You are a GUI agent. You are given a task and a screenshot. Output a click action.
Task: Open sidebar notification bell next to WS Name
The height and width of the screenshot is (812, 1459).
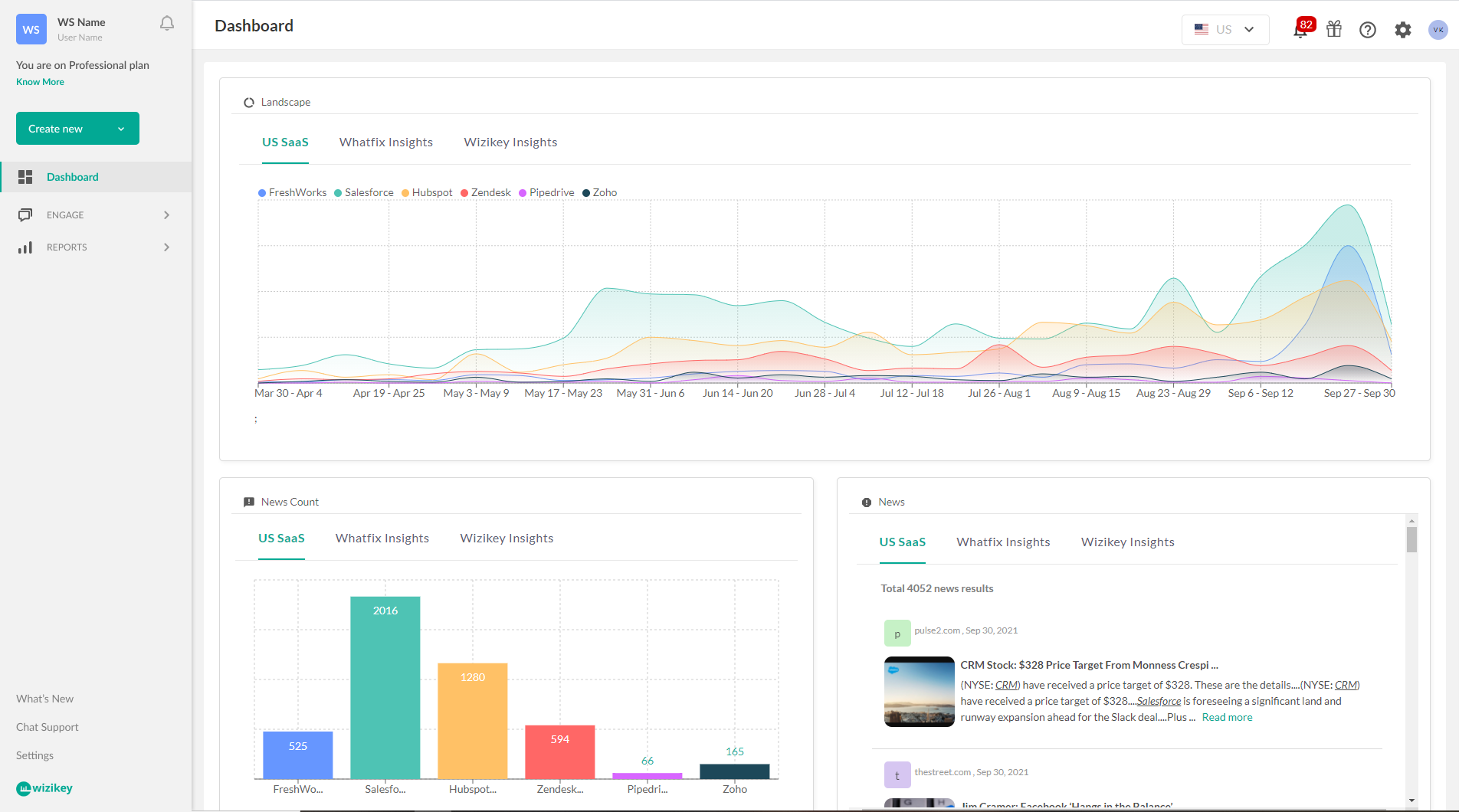coord(167,24)
